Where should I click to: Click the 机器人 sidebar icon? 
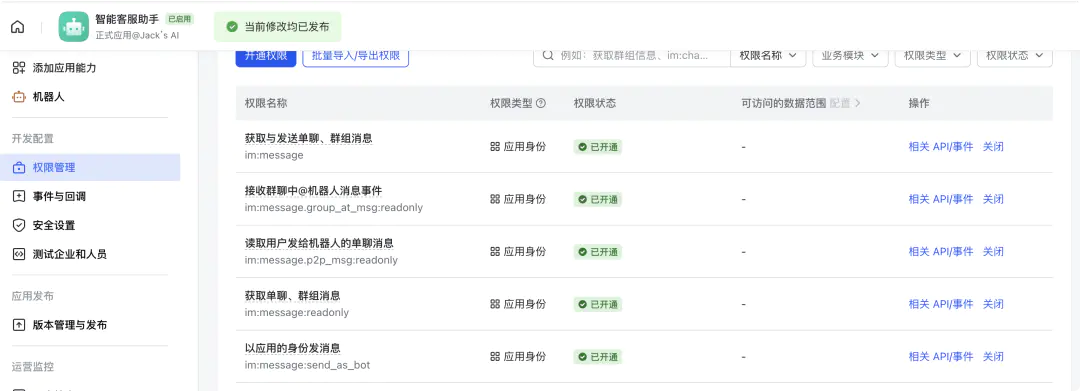click(19, 97)
